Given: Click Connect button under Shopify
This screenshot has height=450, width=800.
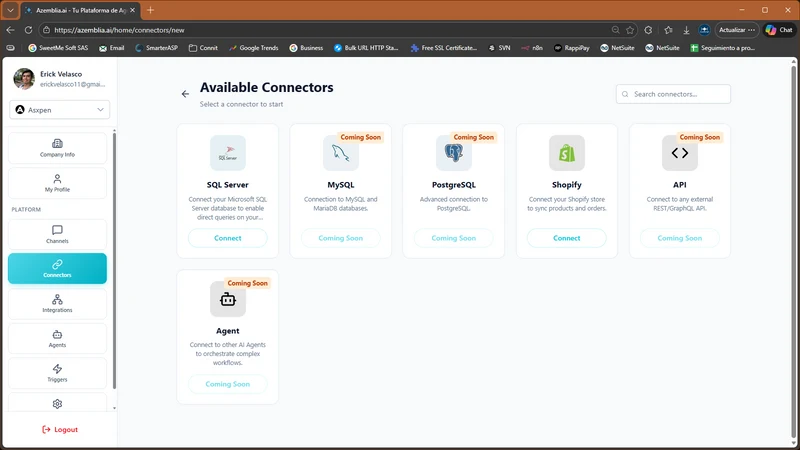Looking at the screenshot, I should click(566, 238).
